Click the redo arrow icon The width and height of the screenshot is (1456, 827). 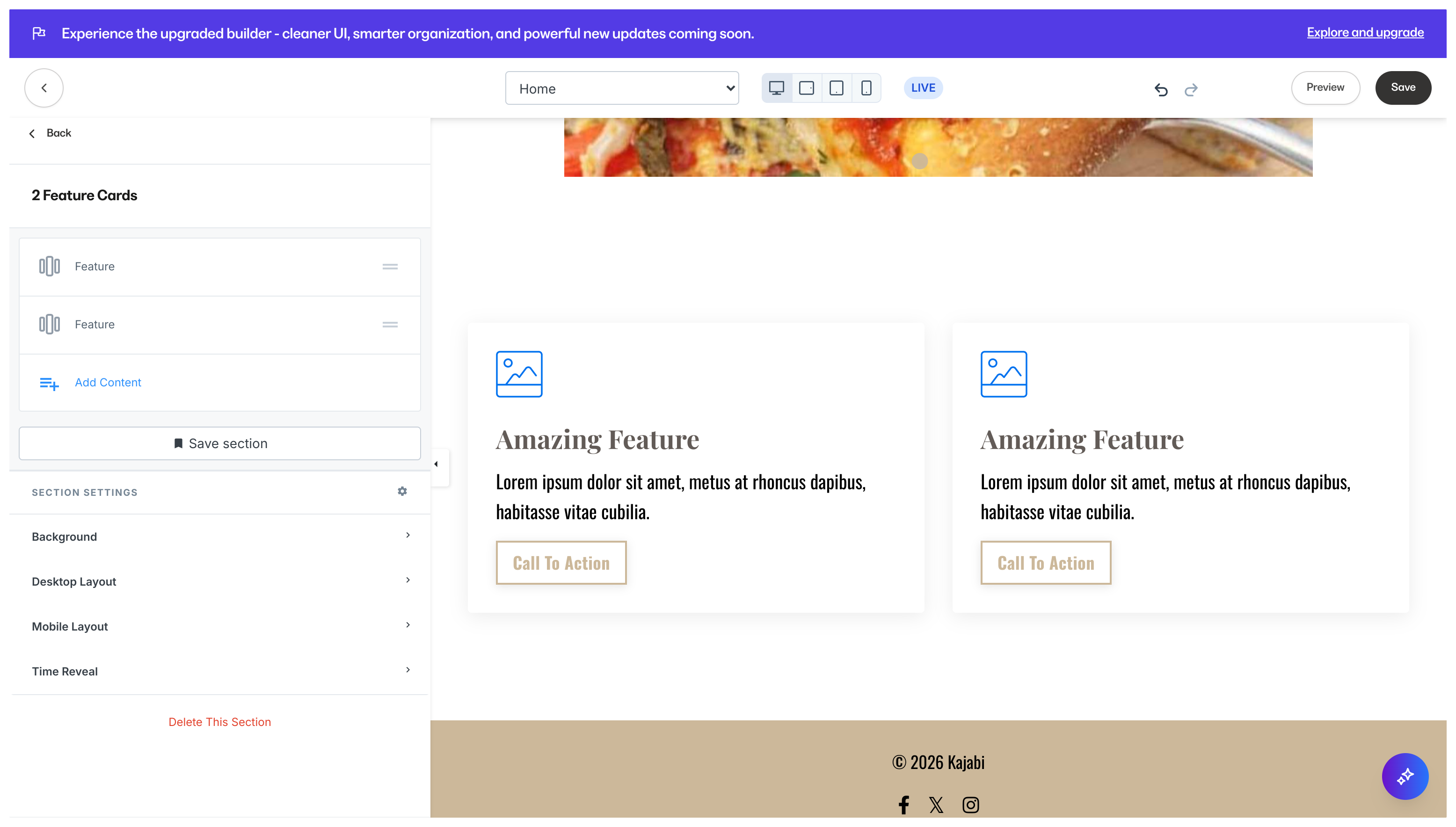[1191, 89]
